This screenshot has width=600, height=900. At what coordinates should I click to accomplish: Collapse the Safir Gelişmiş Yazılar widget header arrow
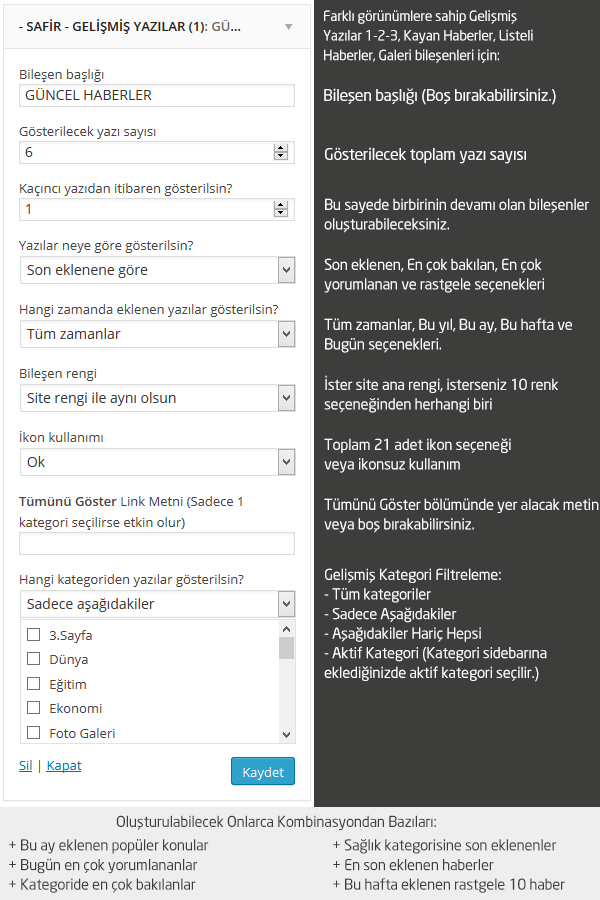pos(289,27)
